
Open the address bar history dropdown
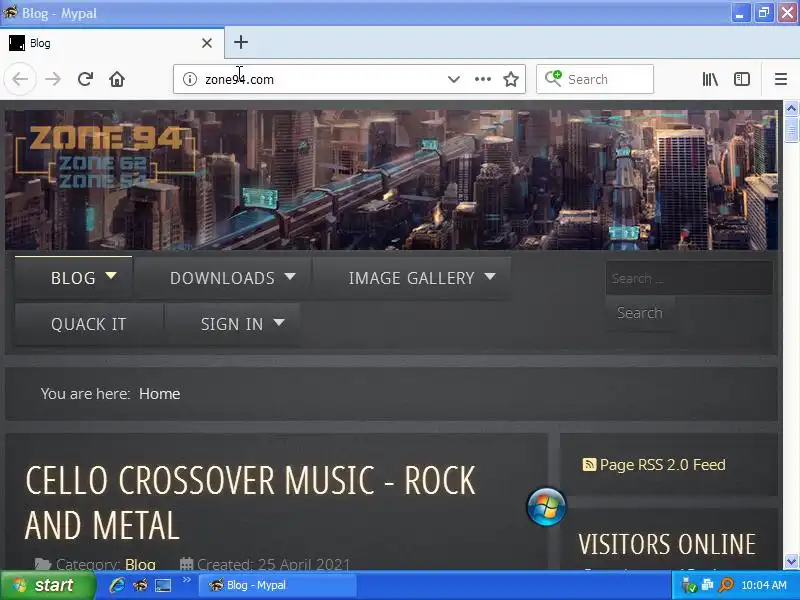click(x=454, y=79)
